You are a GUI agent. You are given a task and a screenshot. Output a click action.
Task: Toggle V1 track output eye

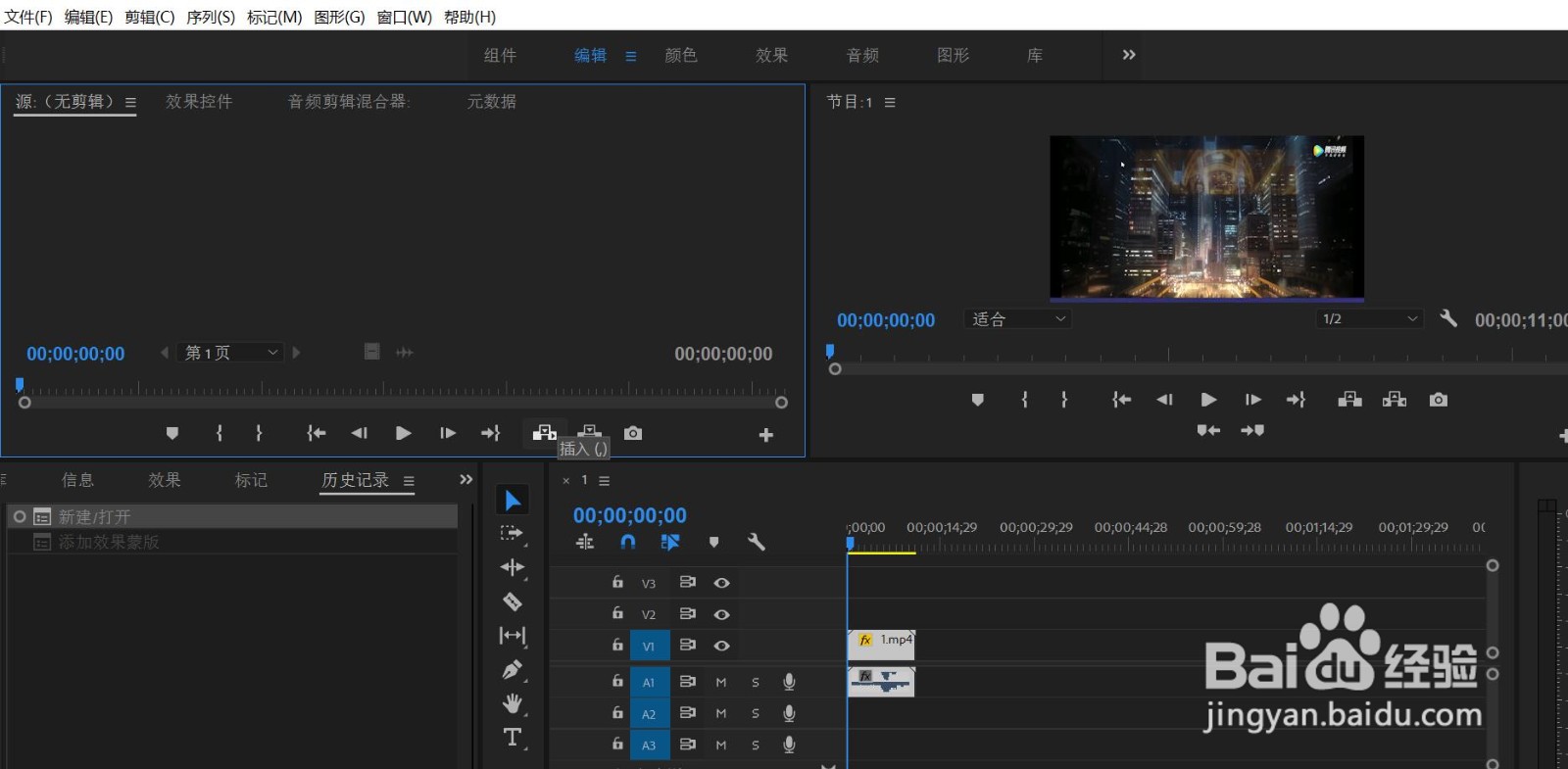(721, 646)
